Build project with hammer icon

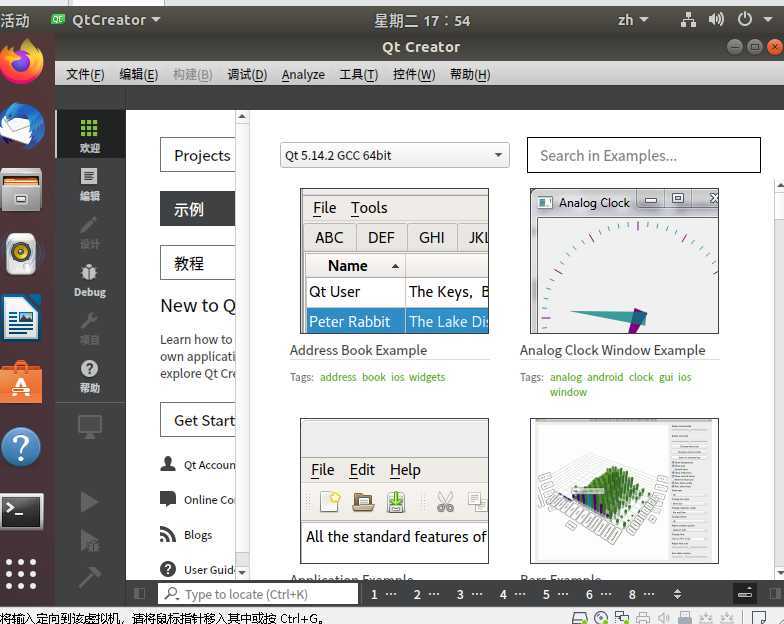[90, 576]
